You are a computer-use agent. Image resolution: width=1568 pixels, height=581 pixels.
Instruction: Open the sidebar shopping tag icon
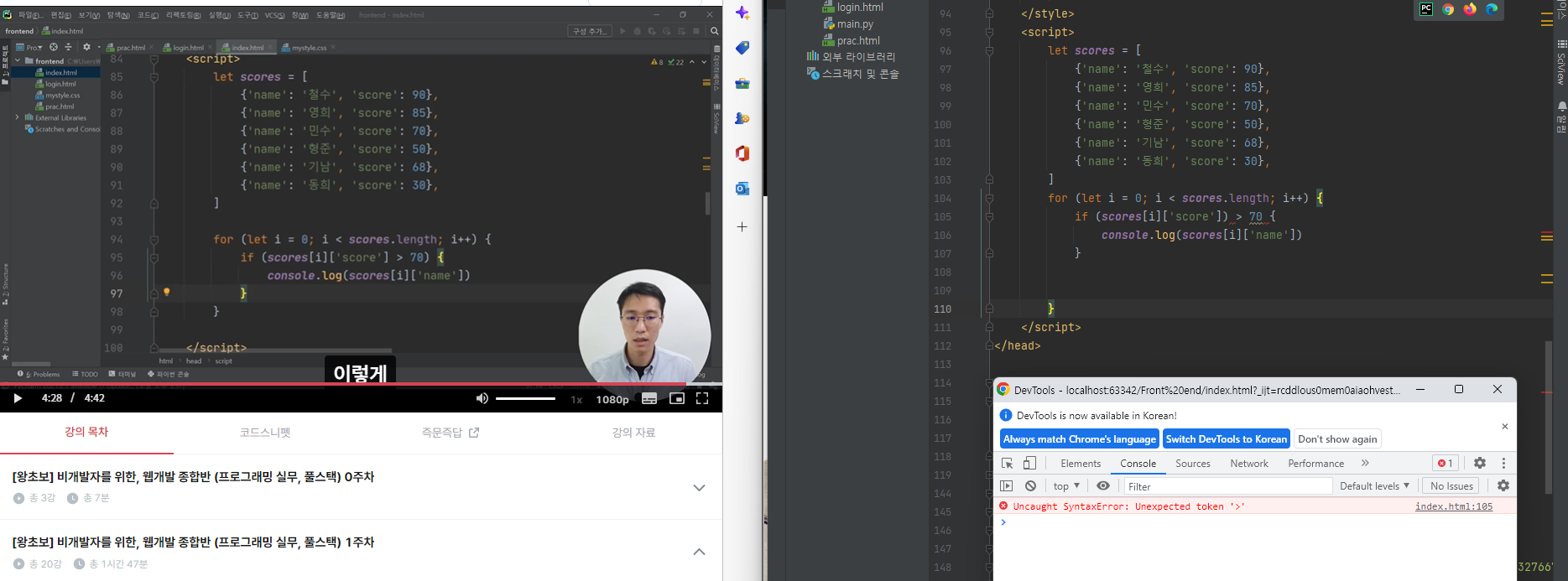click(x=742, y=48)
